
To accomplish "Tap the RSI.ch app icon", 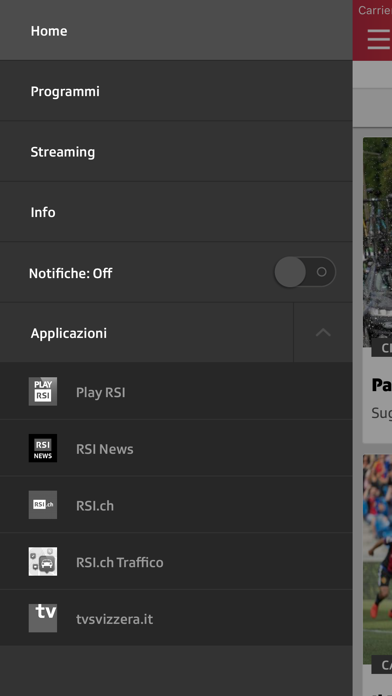I will tap(43, 505).
